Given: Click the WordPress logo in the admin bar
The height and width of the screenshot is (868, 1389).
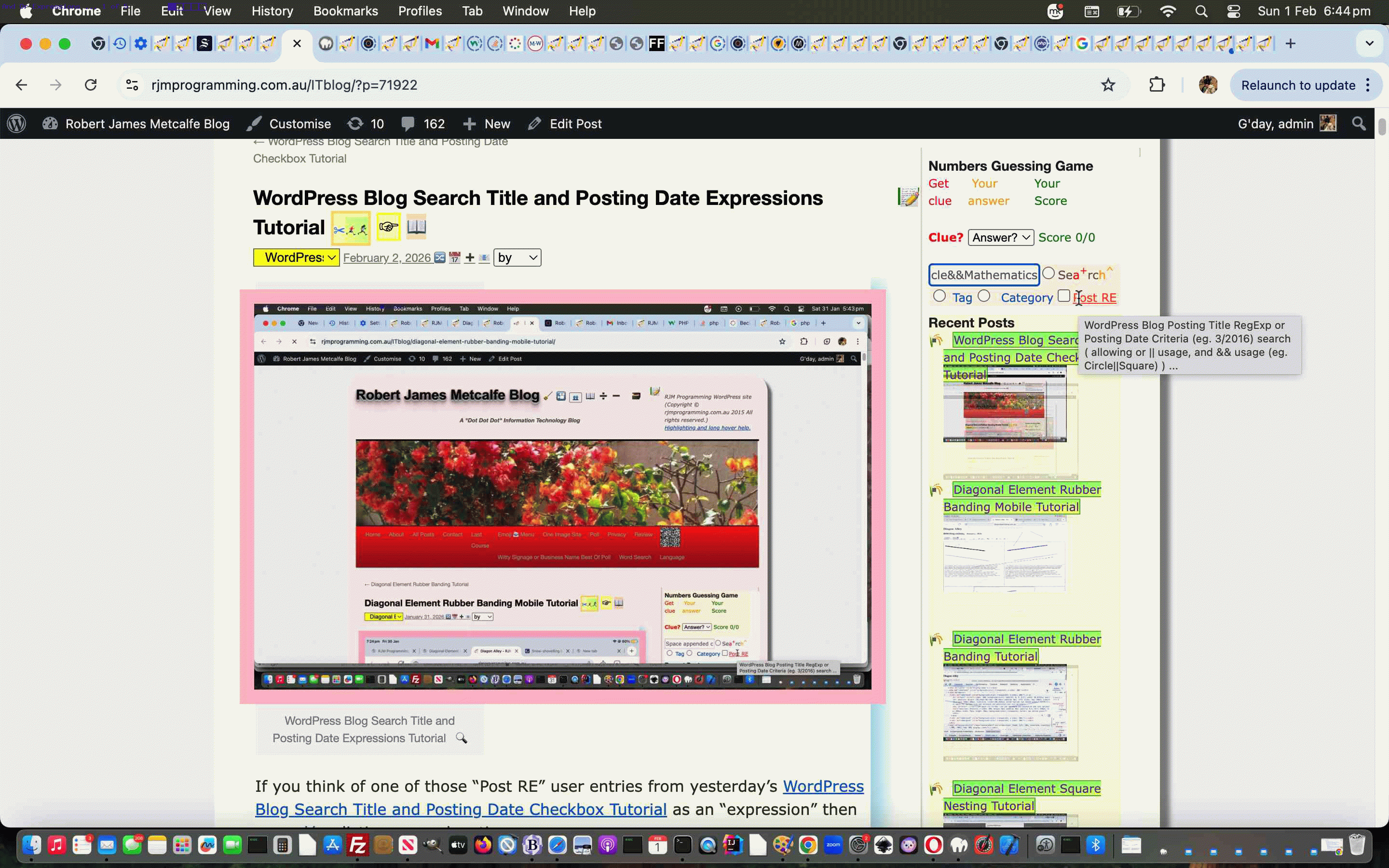Looking at the screenshot, I should [16, 123].
